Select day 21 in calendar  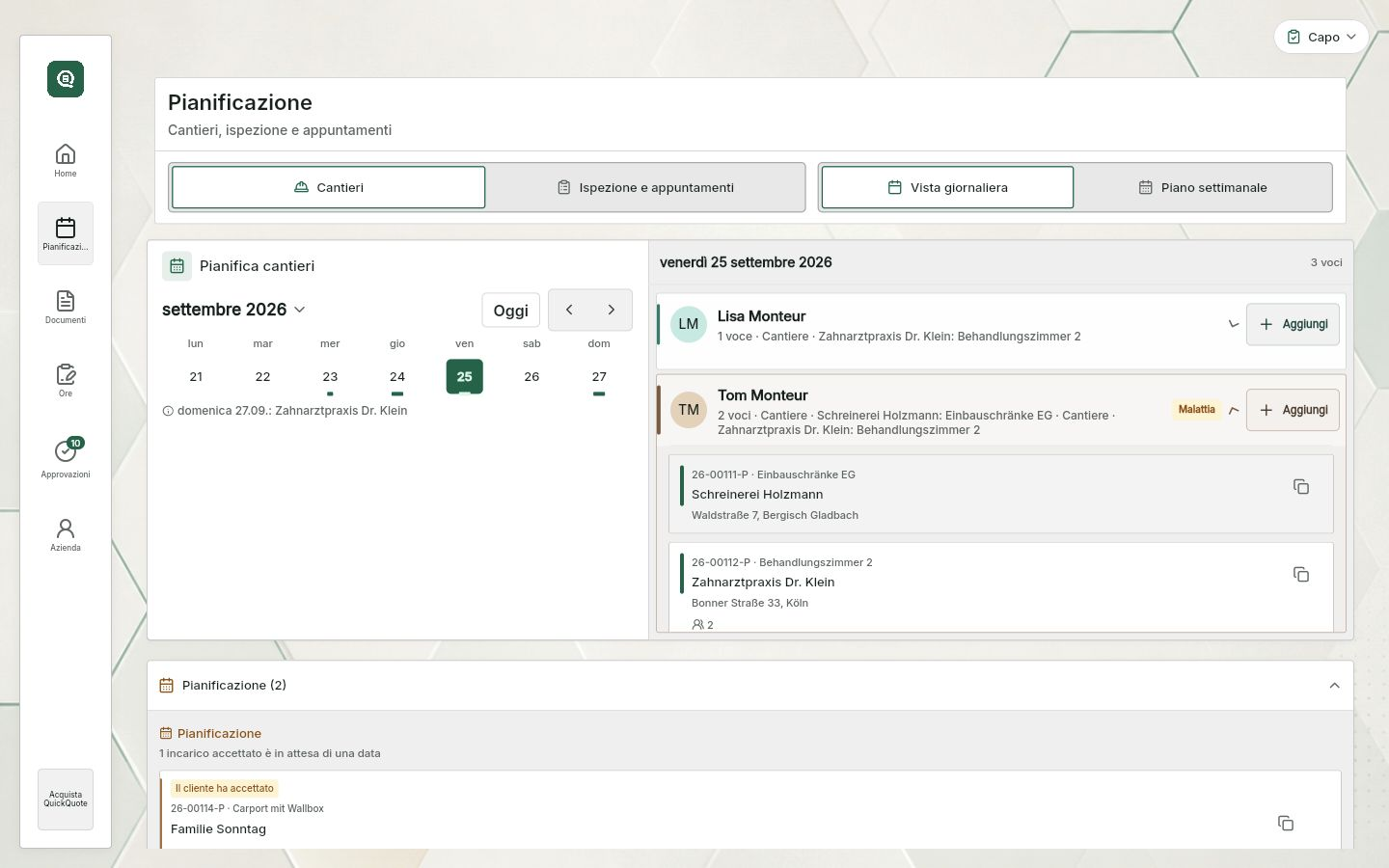(196, 377)
